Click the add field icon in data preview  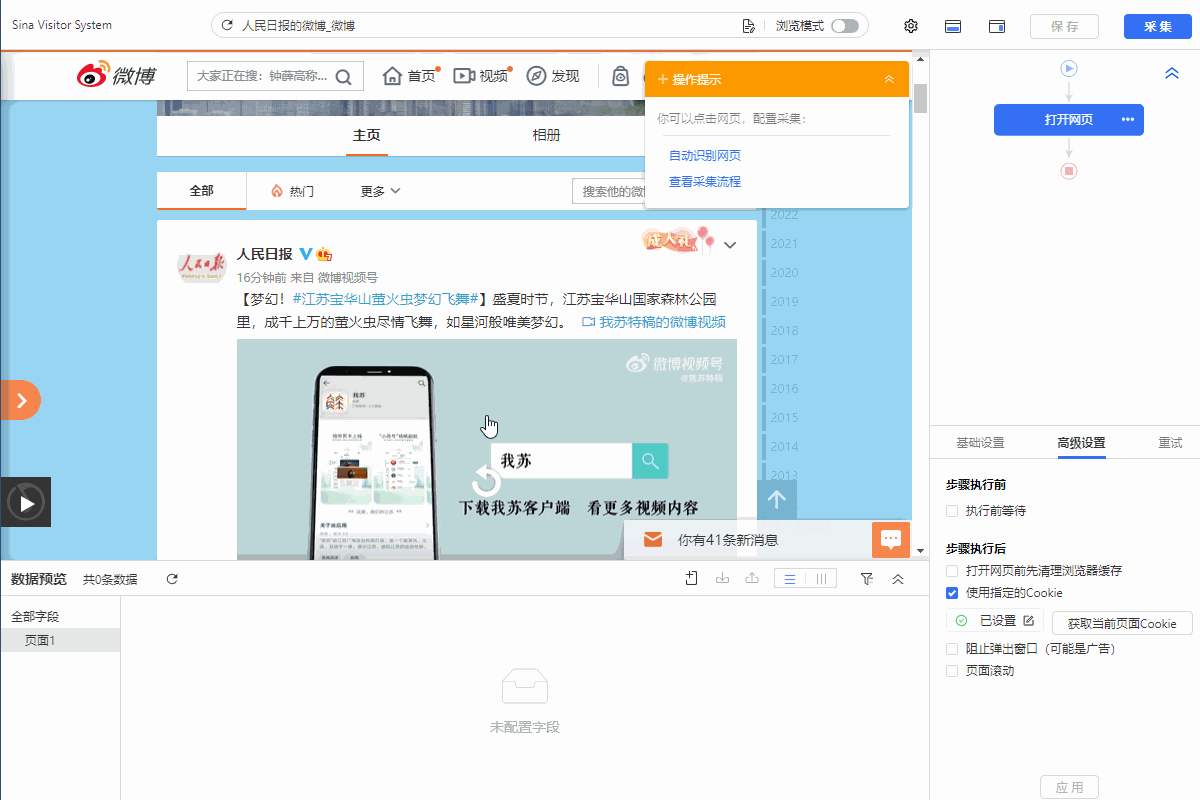[x=691, y=579]
